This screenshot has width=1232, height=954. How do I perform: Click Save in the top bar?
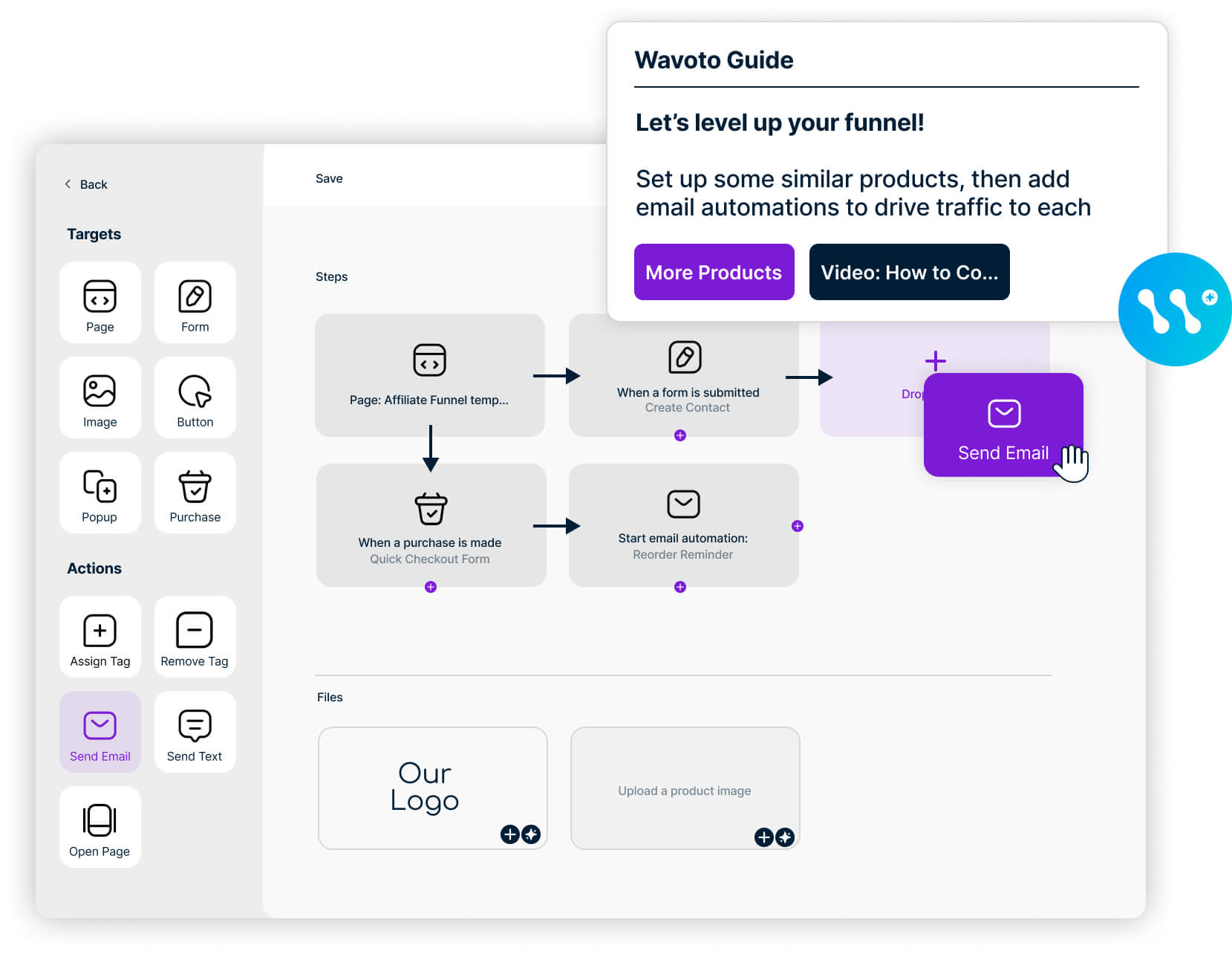[329, 178]
